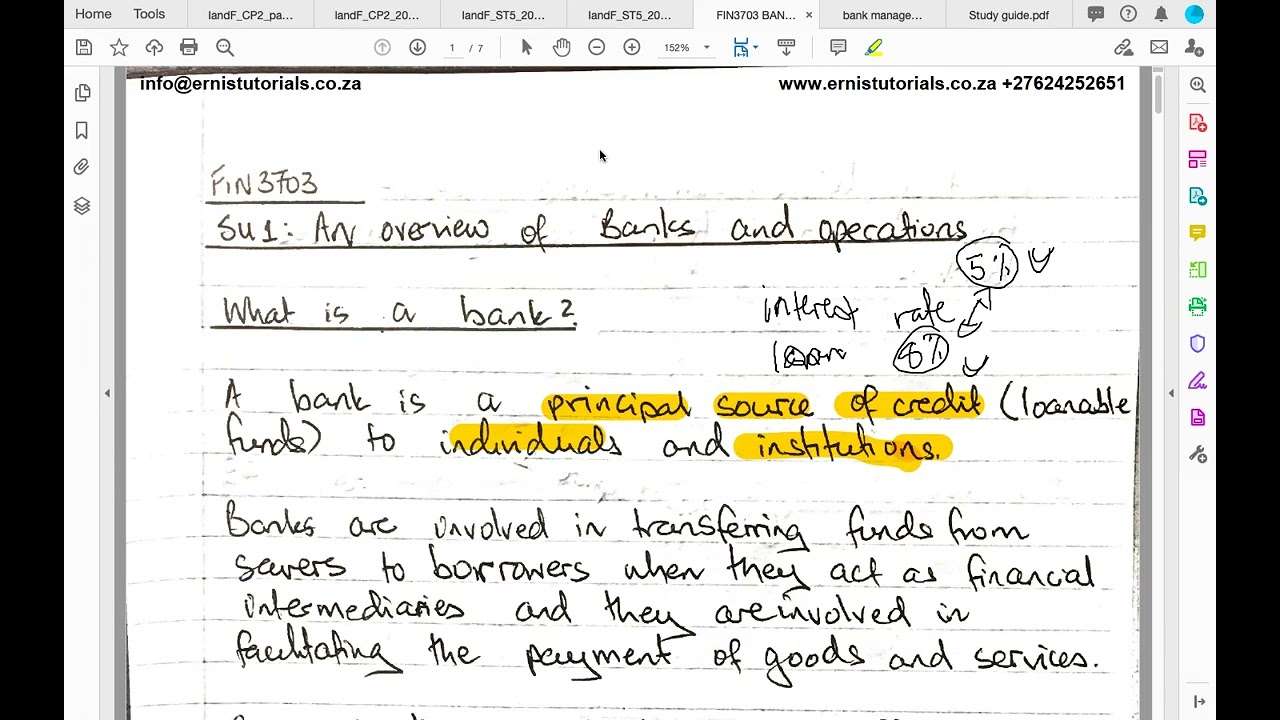Screen dimensions: 1280x720
Task: Open the Organize Pages tool
Action: pos(1198,159)
